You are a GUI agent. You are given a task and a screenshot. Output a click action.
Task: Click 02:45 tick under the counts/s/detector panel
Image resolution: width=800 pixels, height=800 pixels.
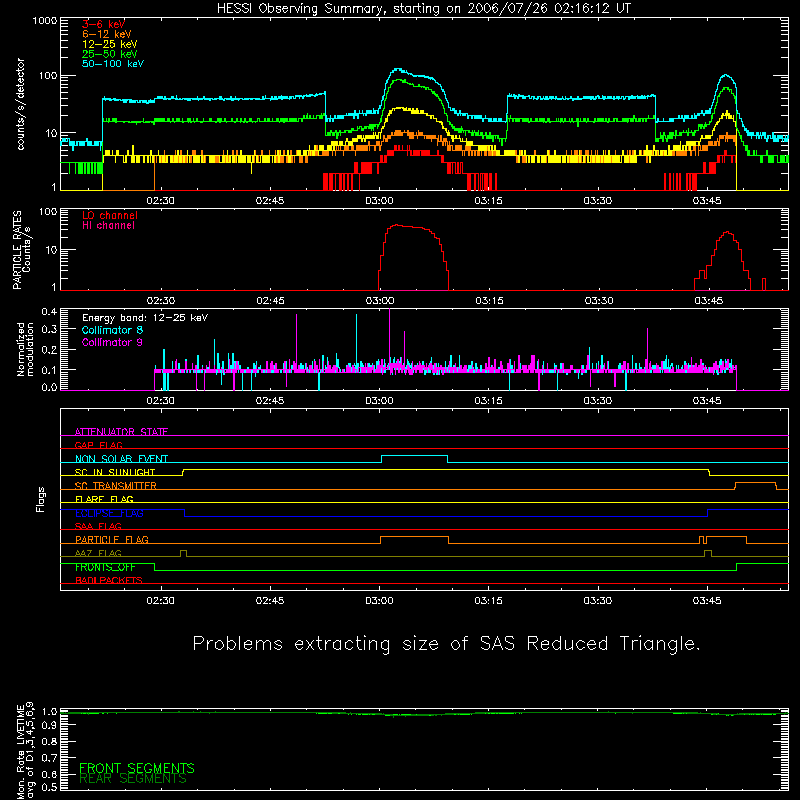[270, 201]
